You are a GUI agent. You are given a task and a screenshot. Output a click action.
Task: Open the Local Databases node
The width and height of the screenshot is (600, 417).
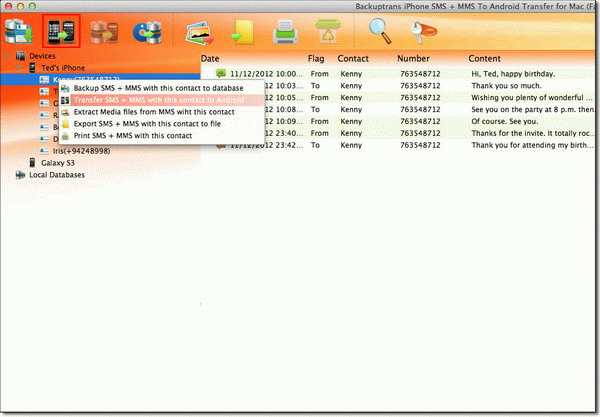pyautogui.click(x=57, y=174)
